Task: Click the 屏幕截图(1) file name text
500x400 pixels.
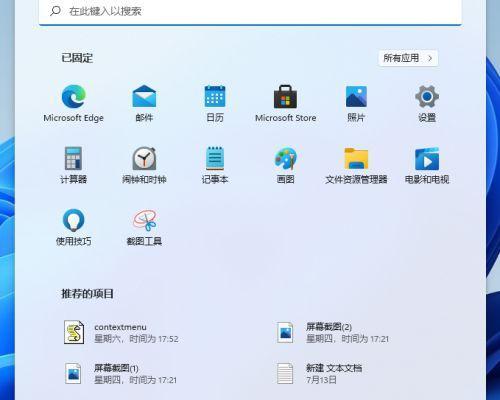Action: [116, 368]
